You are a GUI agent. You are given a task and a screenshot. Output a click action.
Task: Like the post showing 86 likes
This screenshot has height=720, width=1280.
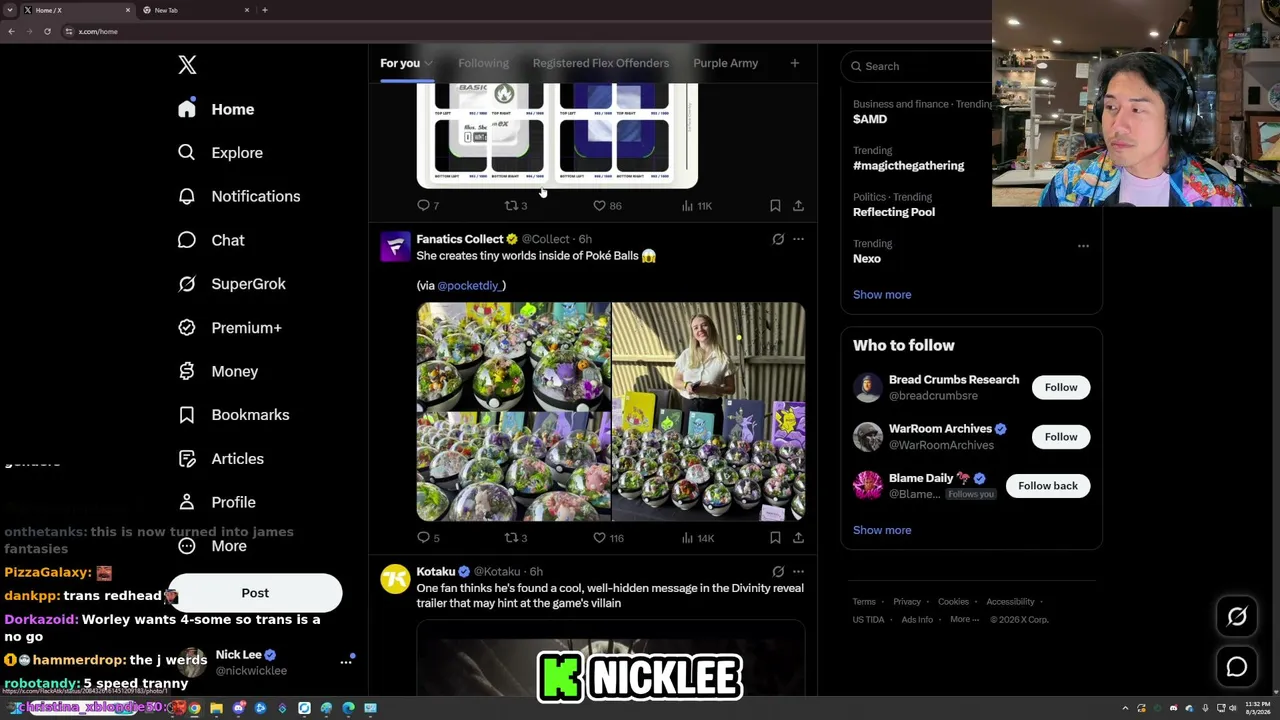pos(607,206)
